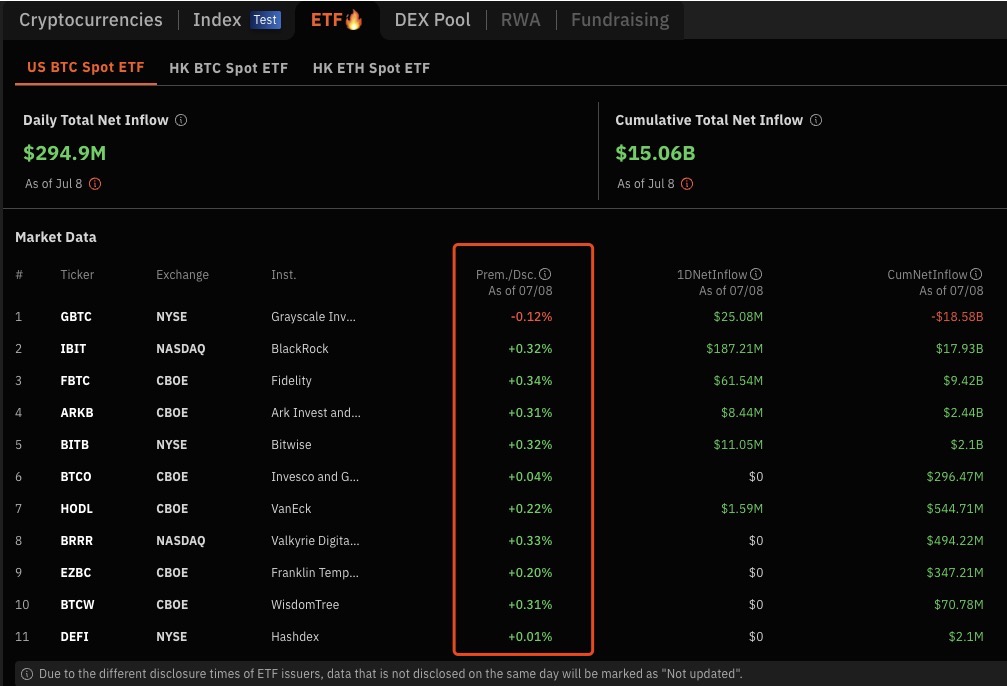Click the flame icon on the ETF tab
The image size is (1007, 686).
click(x=354, y=20)
